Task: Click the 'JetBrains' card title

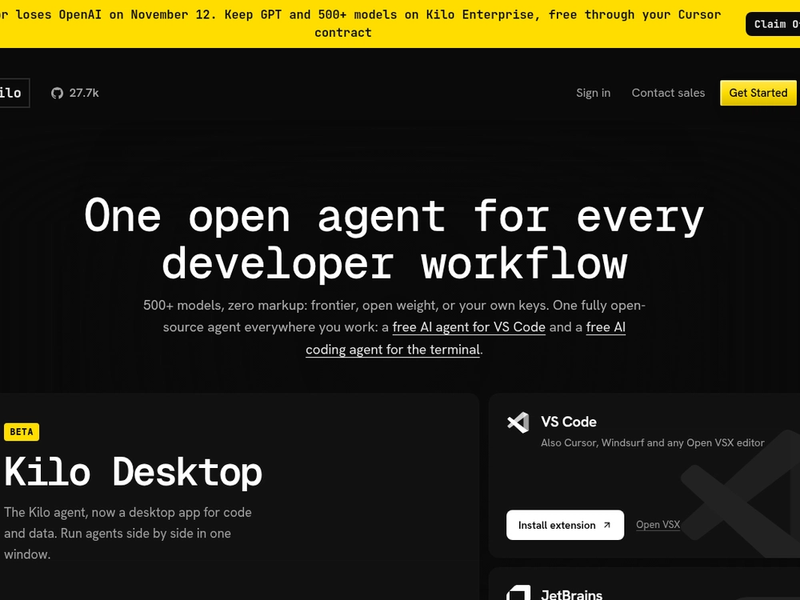Action: pyautogui.click(x=571, y=594)
